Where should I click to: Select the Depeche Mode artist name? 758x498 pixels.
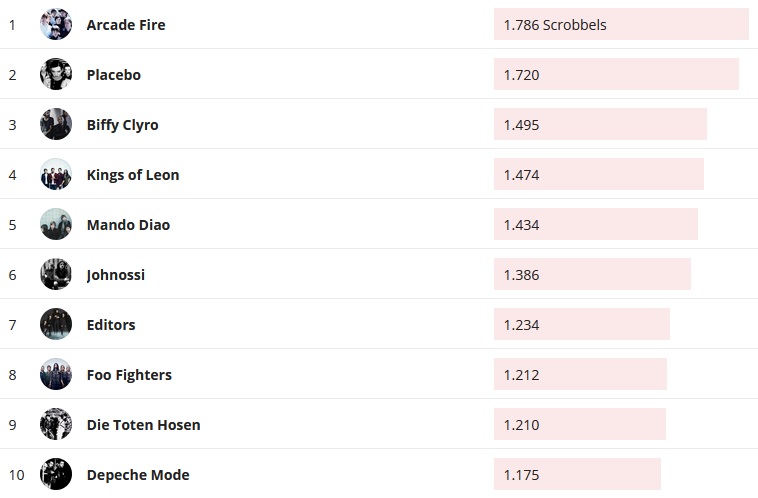coord(138,475)
